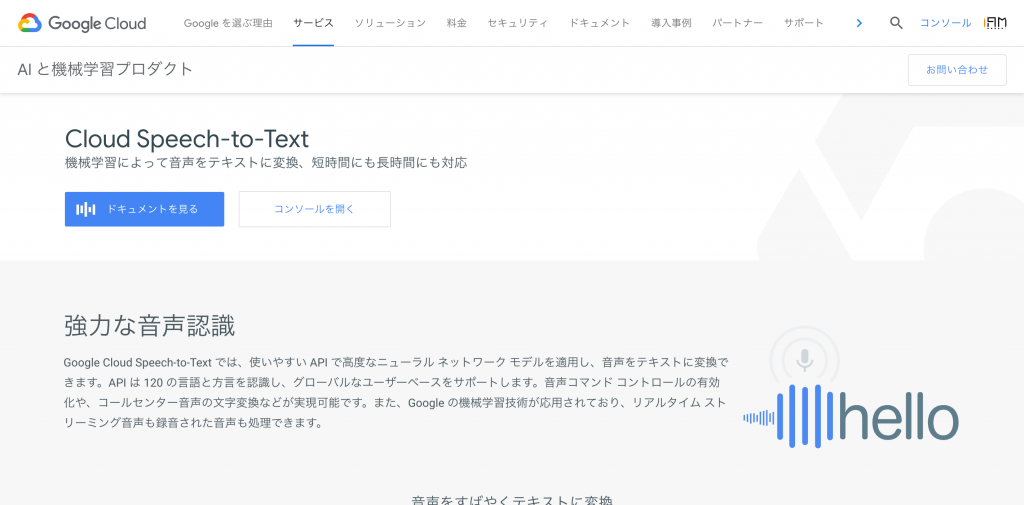1024x505 pixels.
Task: Open the セキュリティ menu item
Action: (518, 24)
